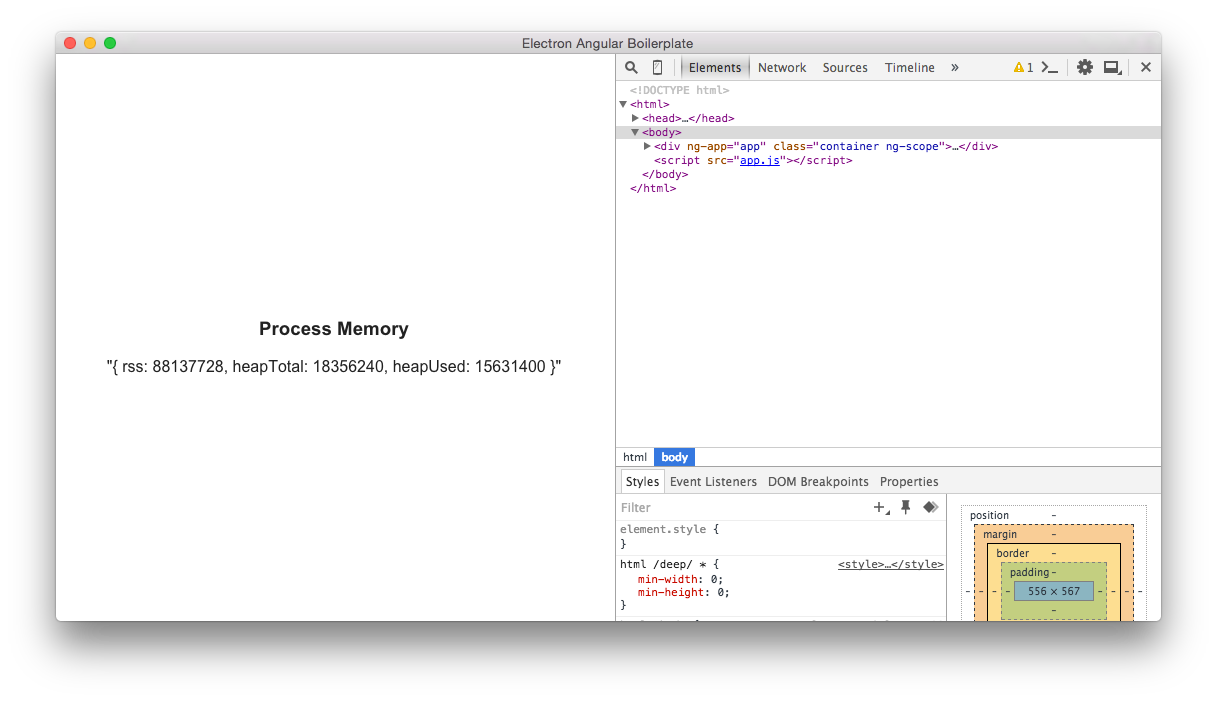Select the script element row
The height and width of the screenshot is (701, 1217).
[x=888, y=160]
